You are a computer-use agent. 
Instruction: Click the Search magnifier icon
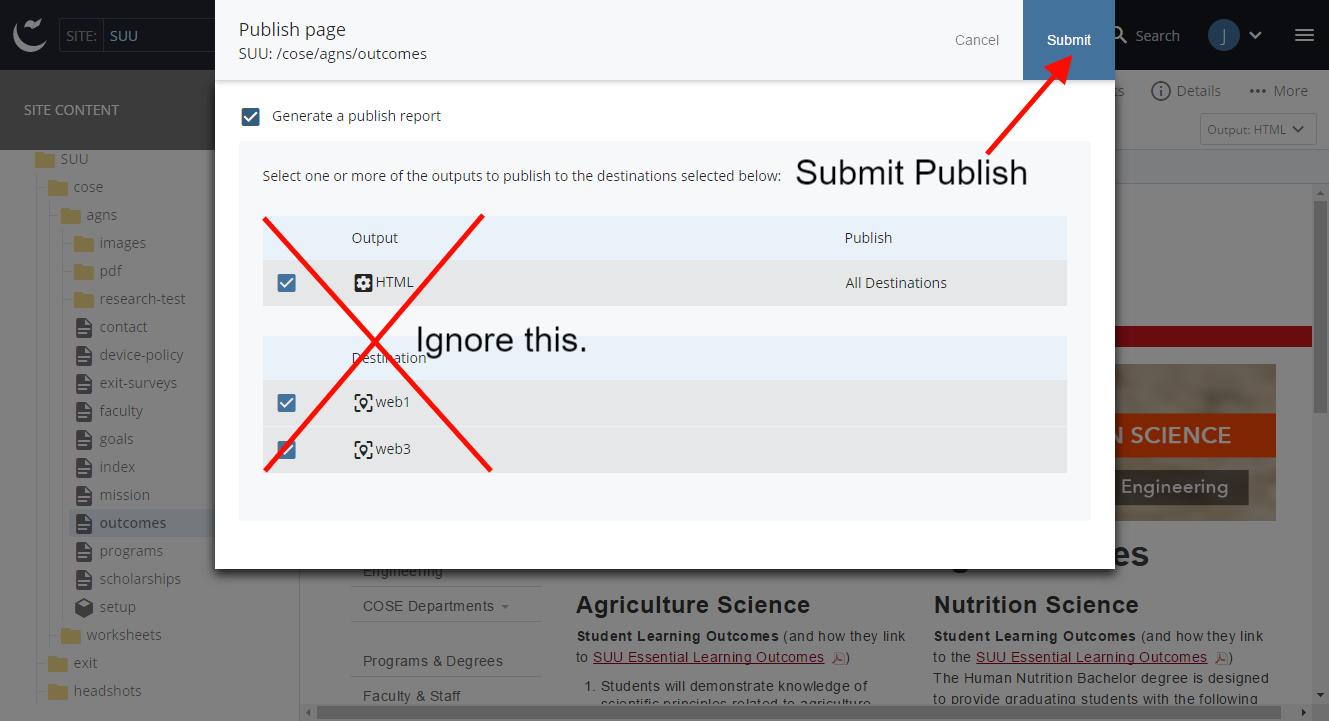[1120, 36]
